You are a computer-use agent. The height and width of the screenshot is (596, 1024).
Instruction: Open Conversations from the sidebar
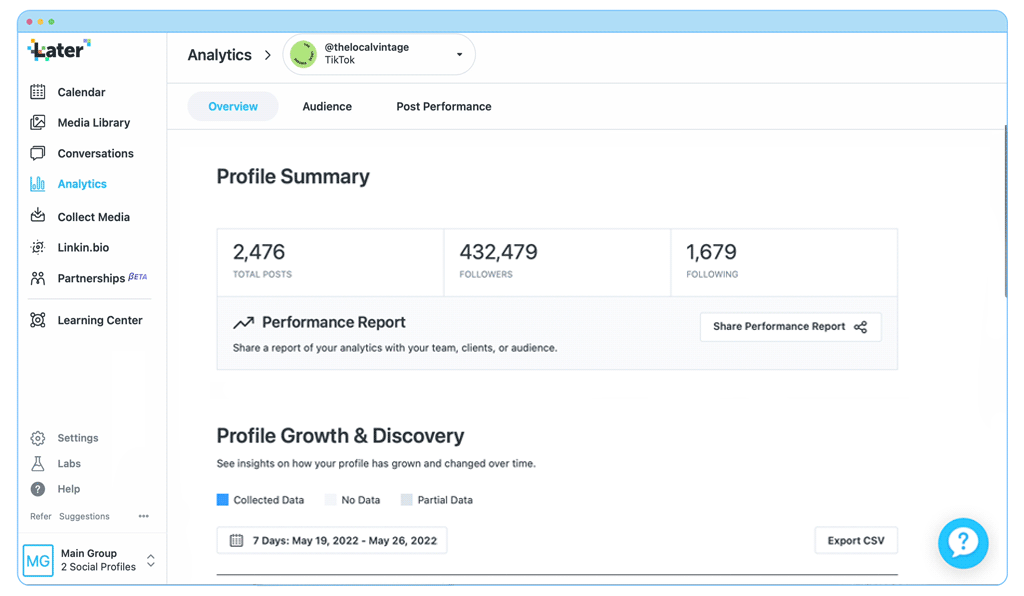coord(95,153)
